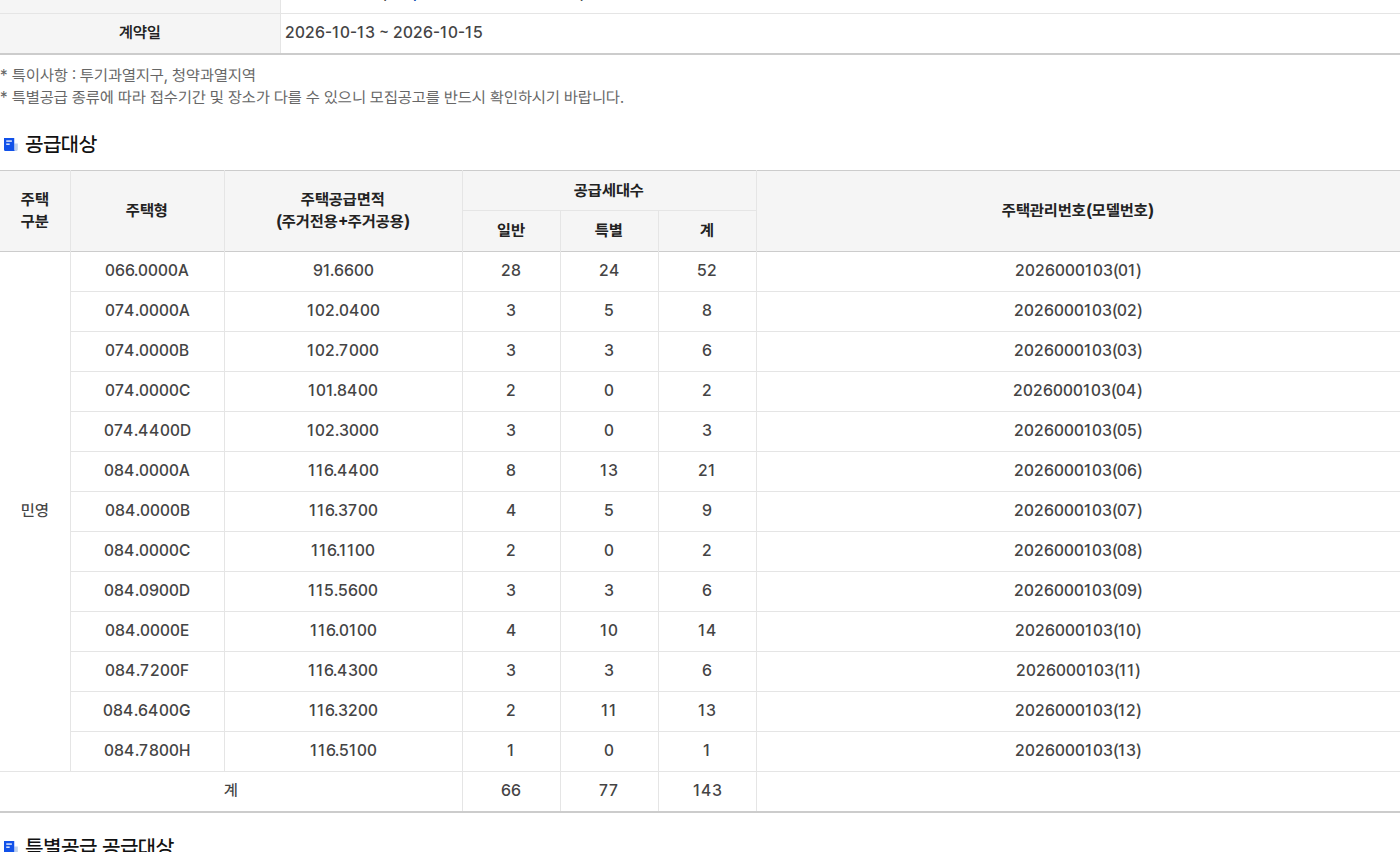
Task: Select housing type 074.4400D
Action: (x=147, y=431)
